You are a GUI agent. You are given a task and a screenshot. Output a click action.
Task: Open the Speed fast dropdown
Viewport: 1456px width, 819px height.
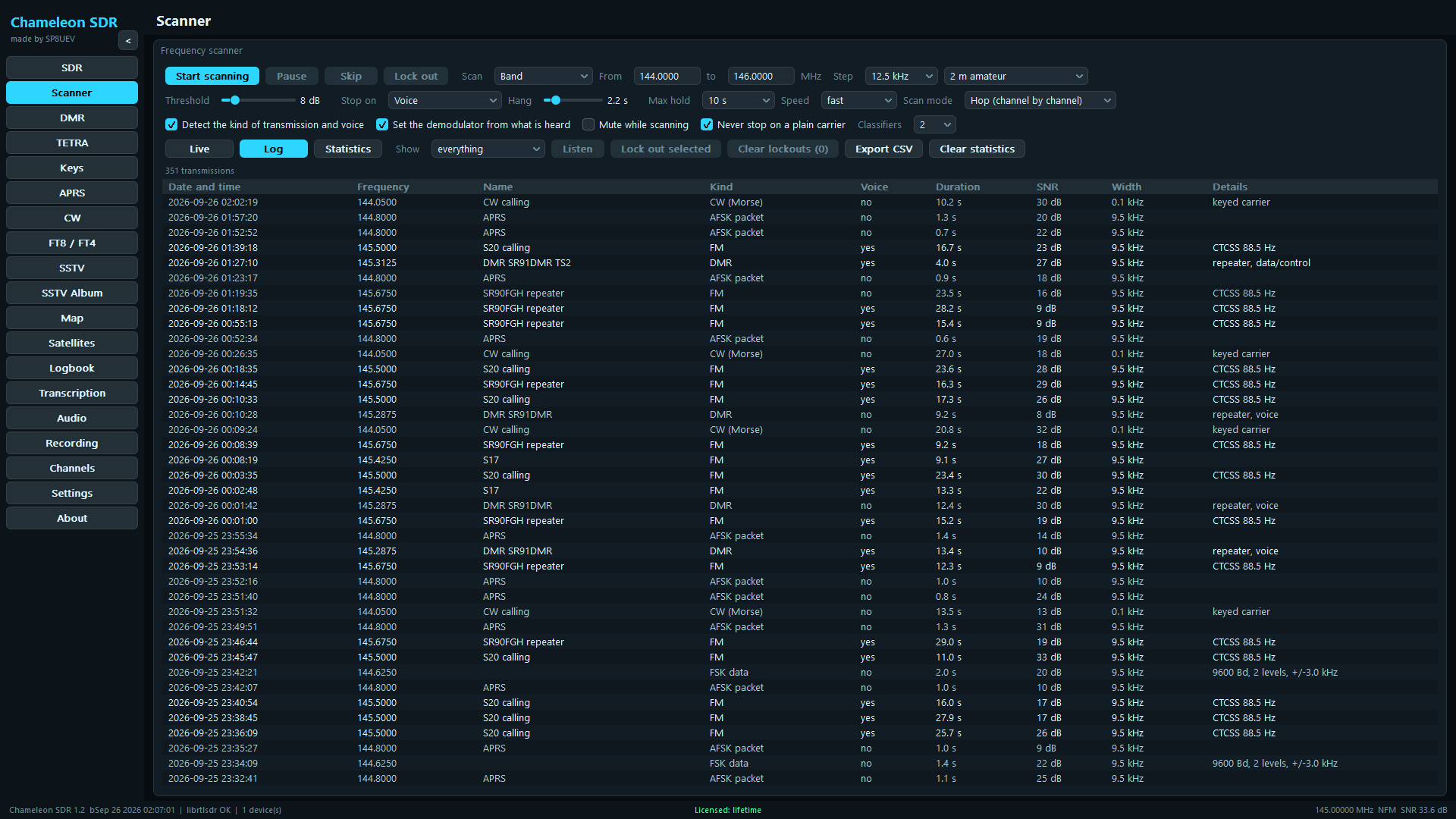(x=859, y=101)
